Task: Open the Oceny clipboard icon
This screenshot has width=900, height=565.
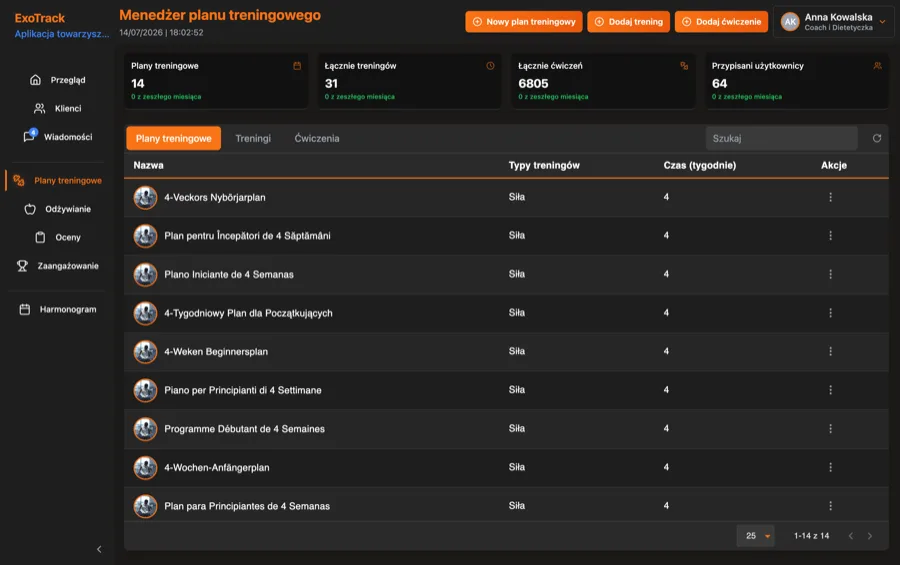Action: (40, 237)
